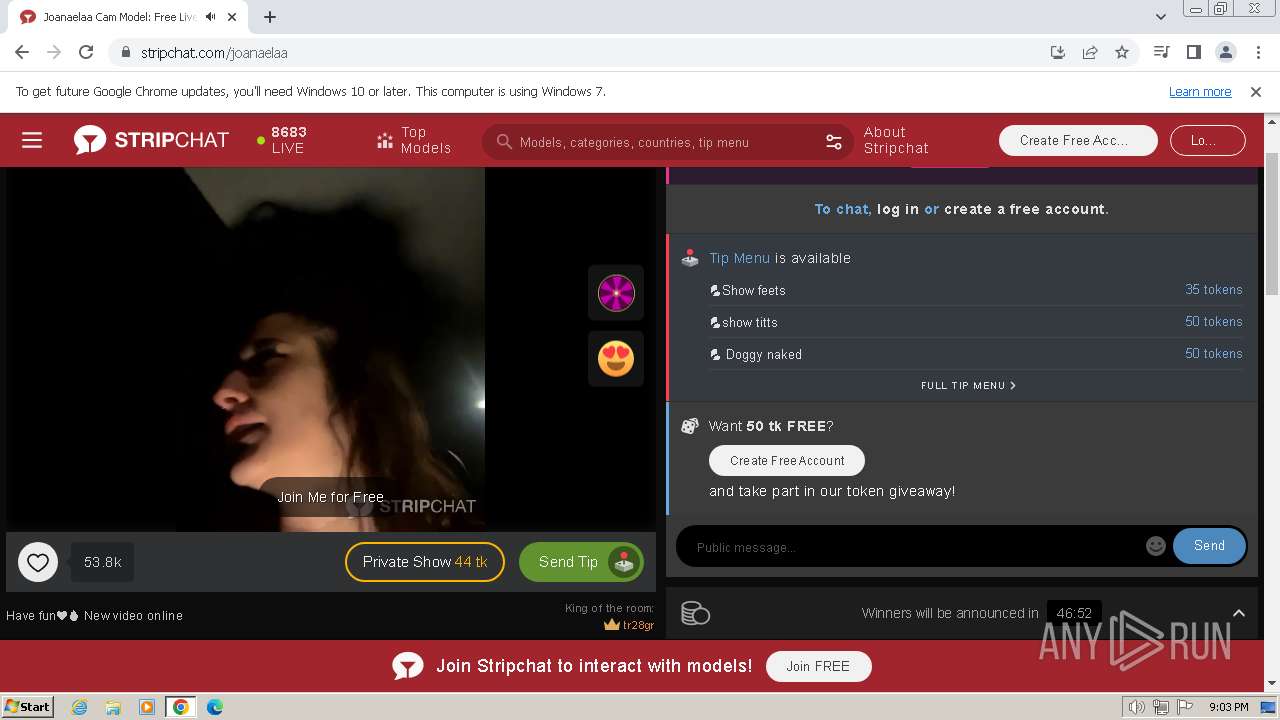Click the Join FREE button

(818, 666)
